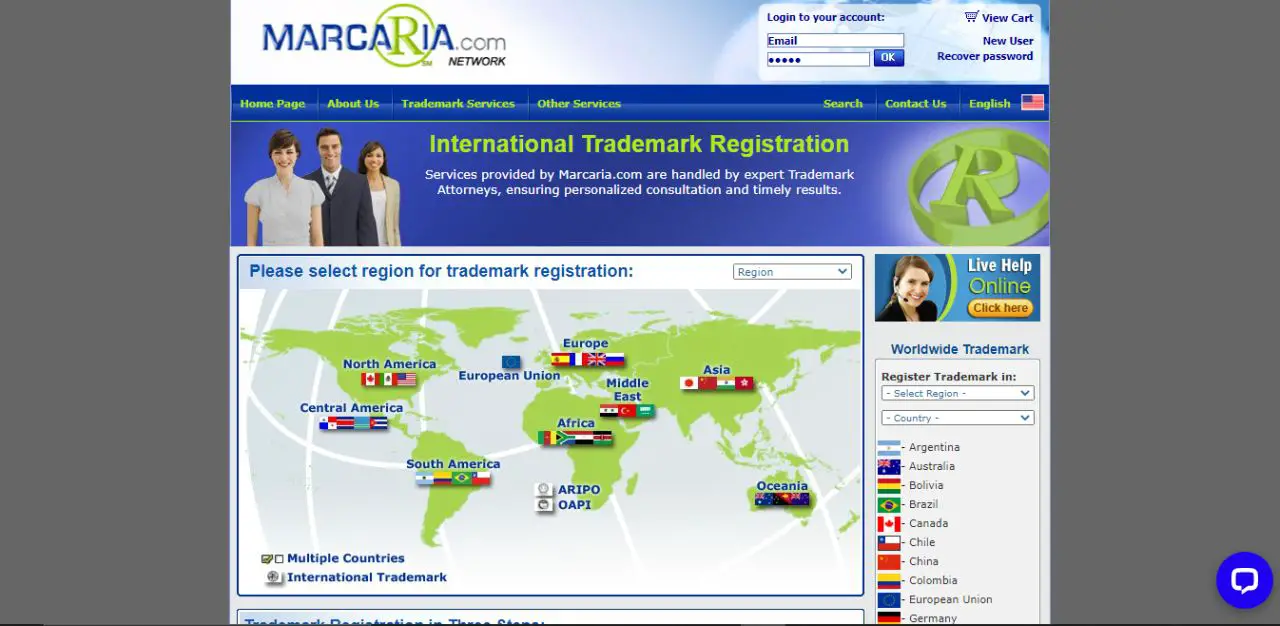Click the Recover password link
This screenshot has height=626, width=1280.
(985, 56)
